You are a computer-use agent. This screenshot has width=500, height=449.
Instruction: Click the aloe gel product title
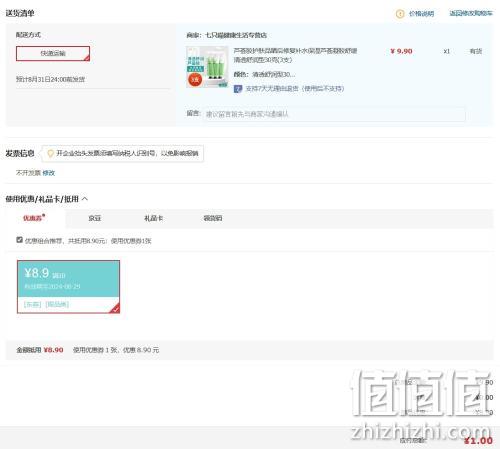[x=295, y=55]
